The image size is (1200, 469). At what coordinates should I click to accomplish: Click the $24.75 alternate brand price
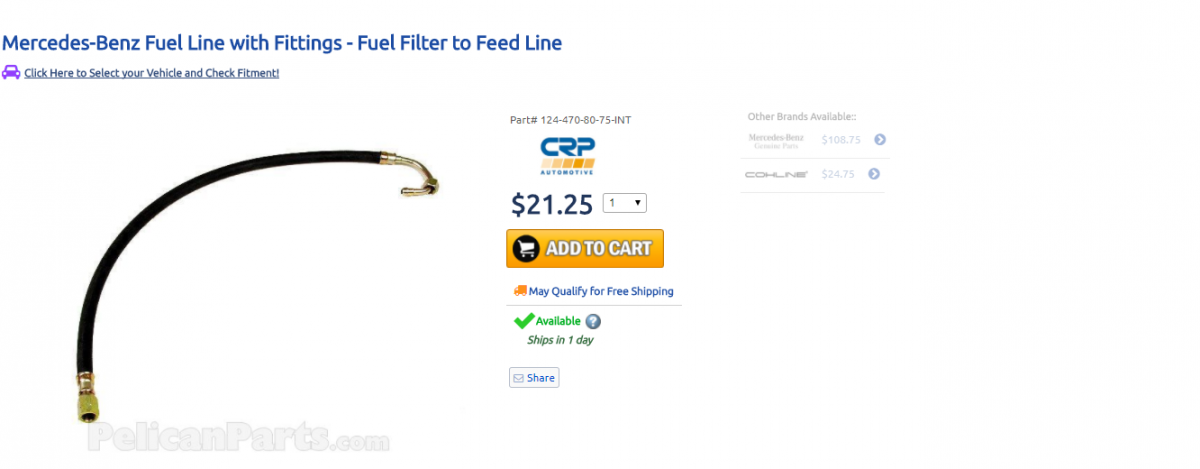(838, 174)
